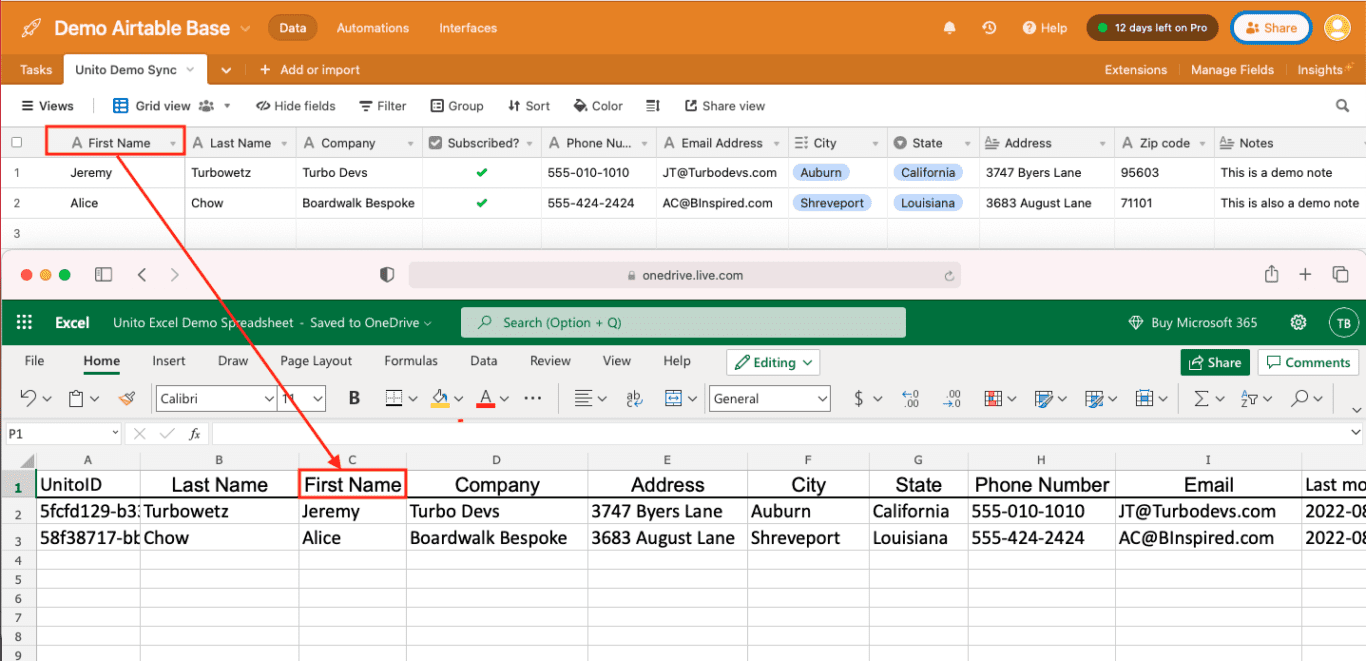
Task: Click Excel Share button
Action: [1215, 362]
